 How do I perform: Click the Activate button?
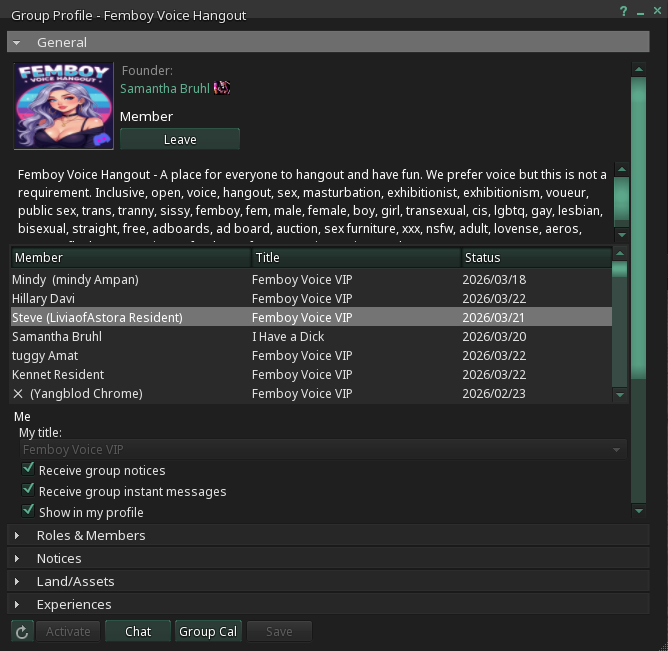pos(68,631)
